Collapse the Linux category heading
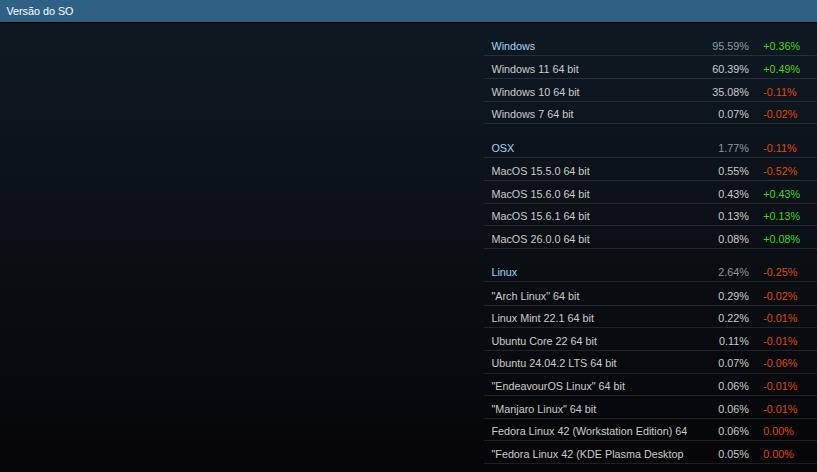817x472 pixels. (504, 272)
